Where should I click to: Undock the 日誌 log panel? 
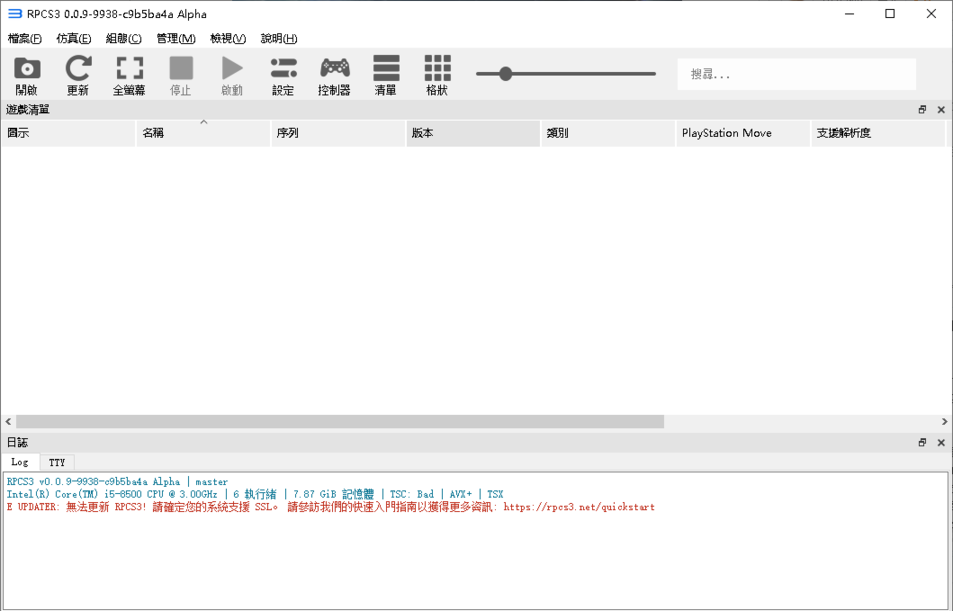(922, 441)
